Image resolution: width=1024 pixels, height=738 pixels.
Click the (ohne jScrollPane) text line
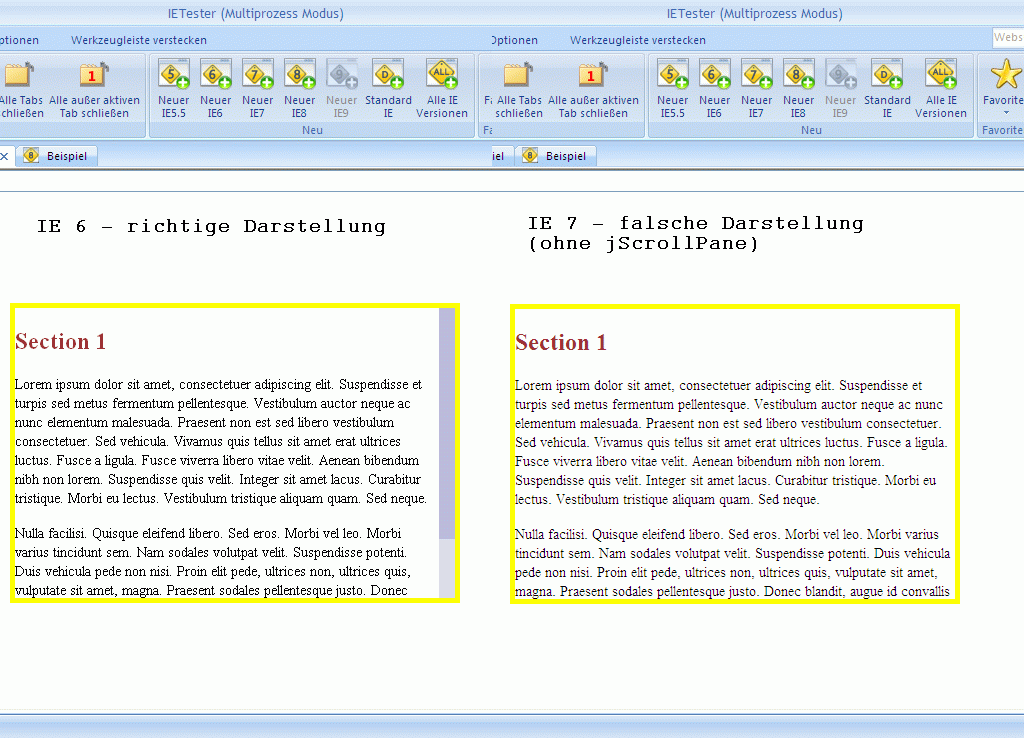[x=643, y=244]
